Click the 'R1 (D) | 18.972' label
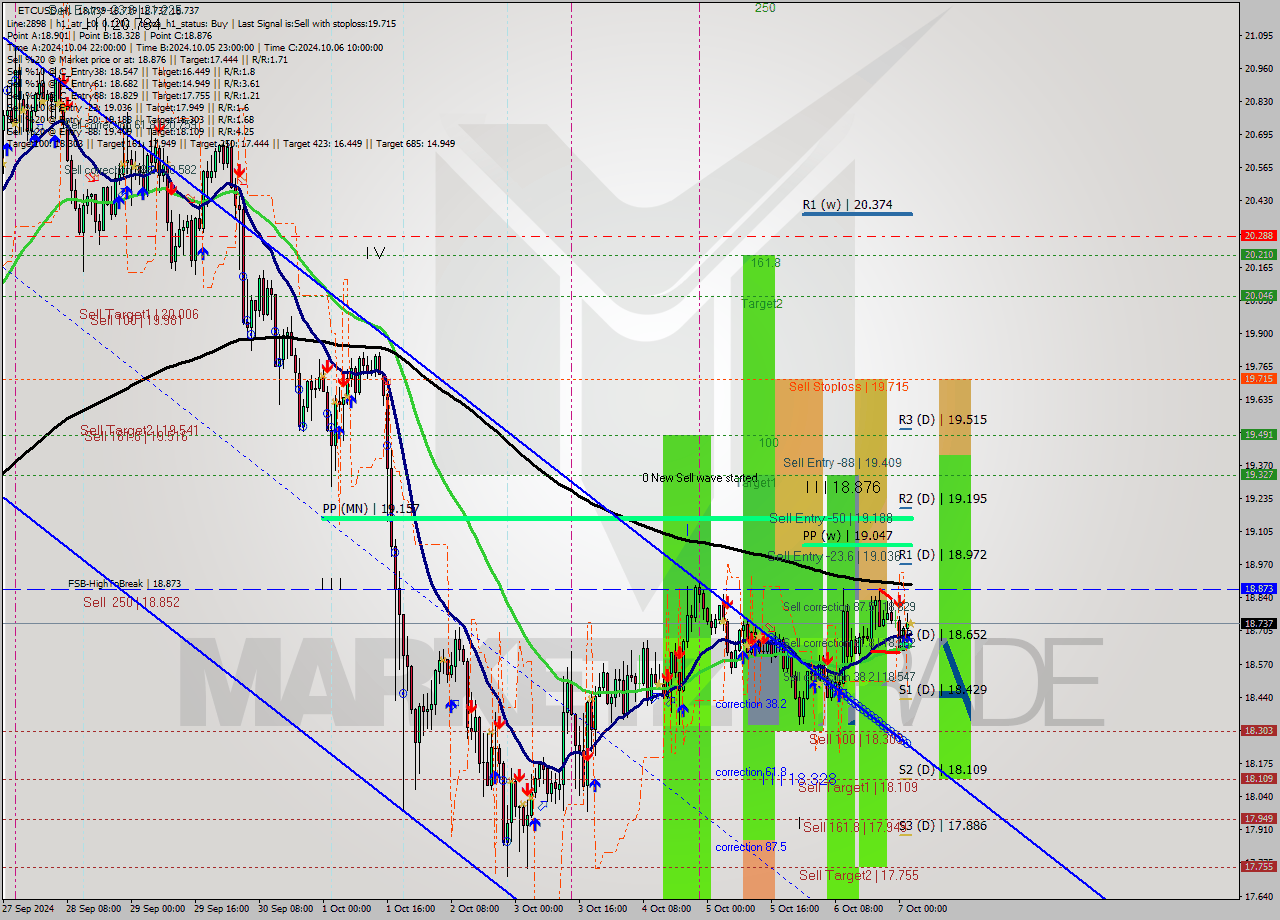1280x920 pixels. 942,554
